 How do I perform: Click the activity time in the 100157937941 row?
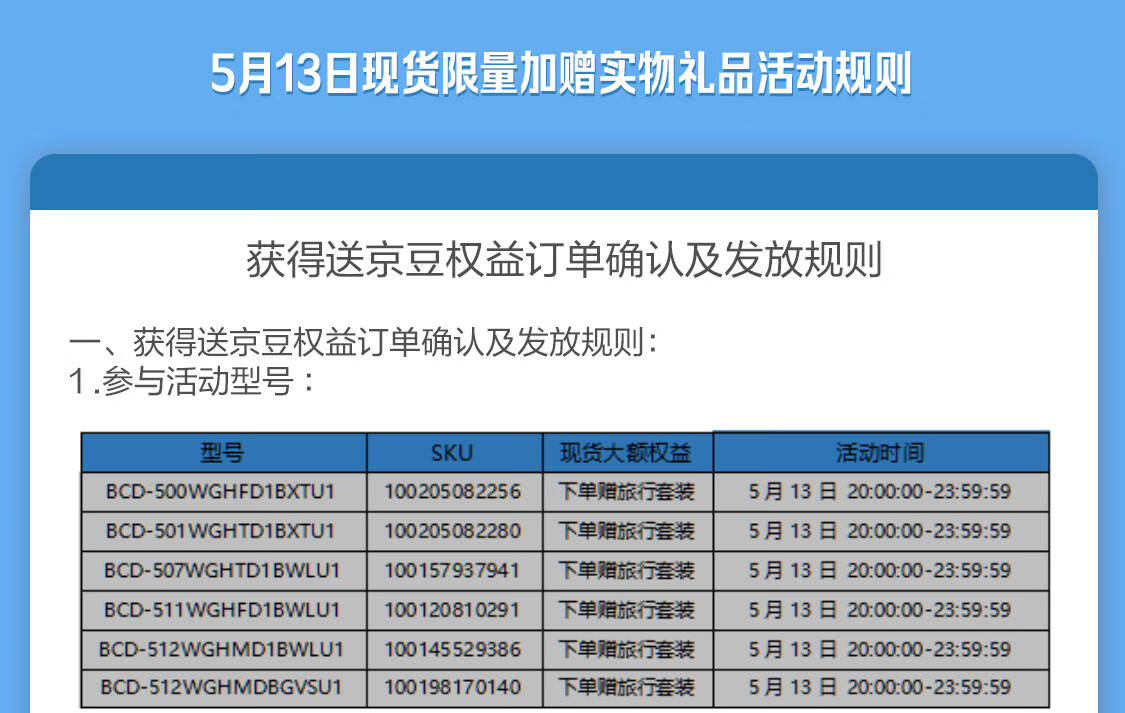(880, 570)
